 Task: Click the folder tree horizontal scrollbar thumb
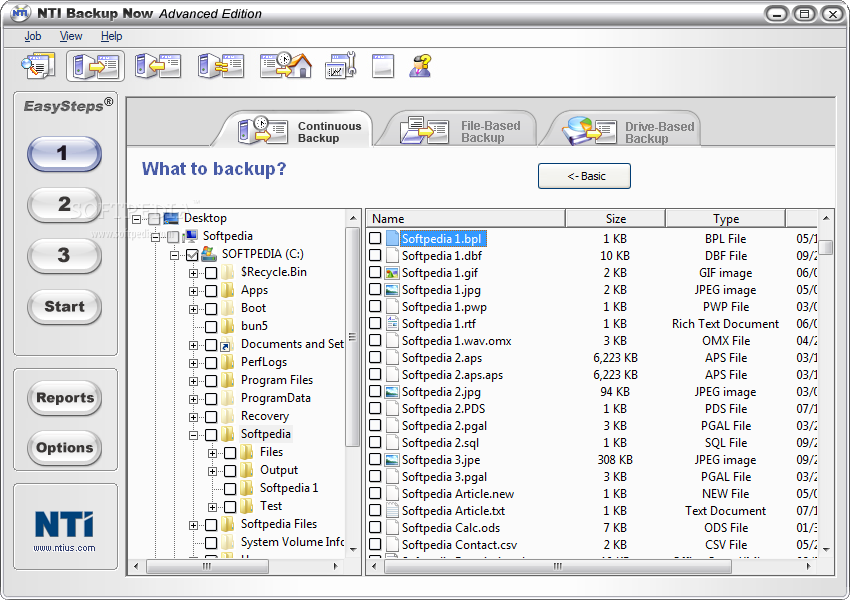[x=207, y=566]
